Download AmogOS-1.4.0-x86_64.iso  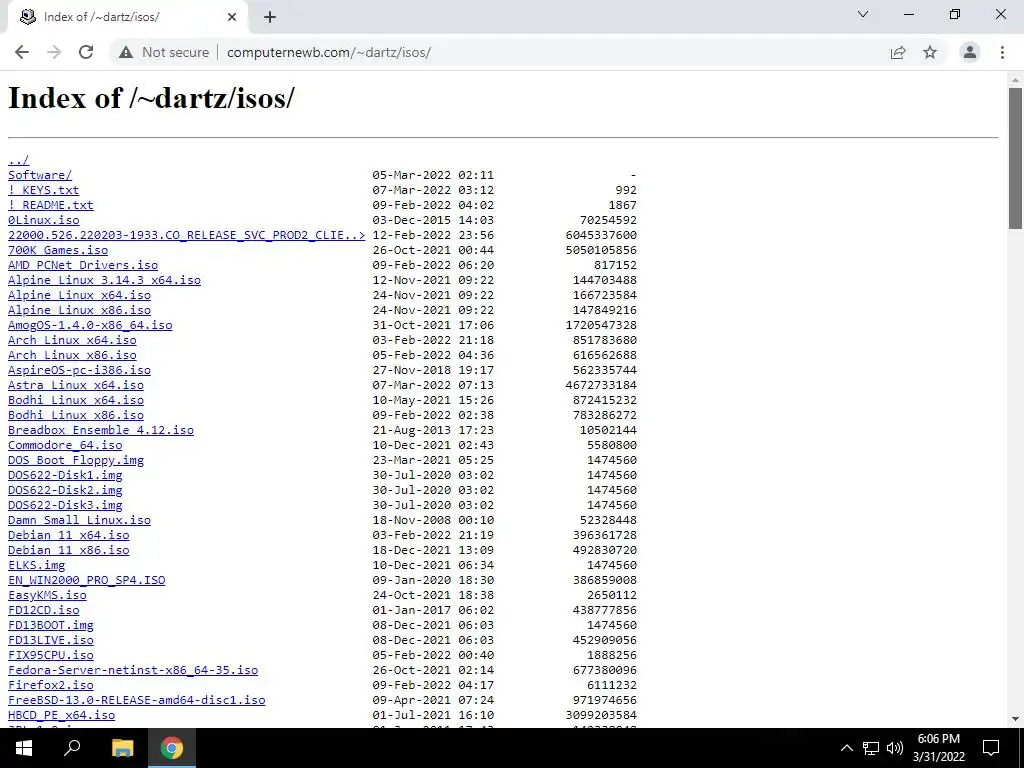click(x=90, y=325)
